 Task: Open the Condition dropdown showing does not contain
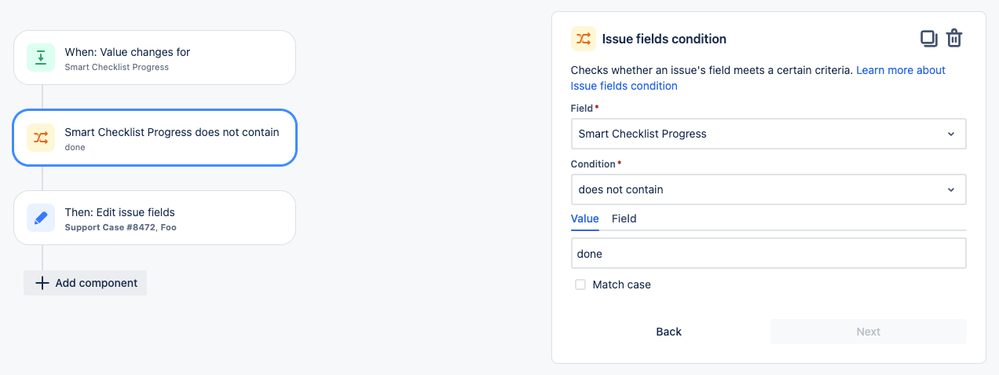coord(768,189)
